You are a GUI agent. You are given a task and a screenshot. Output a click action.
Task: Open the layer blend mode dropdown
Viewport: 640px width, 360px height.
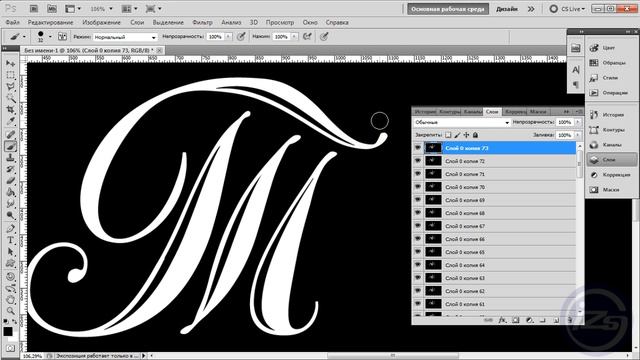point(462,122)
